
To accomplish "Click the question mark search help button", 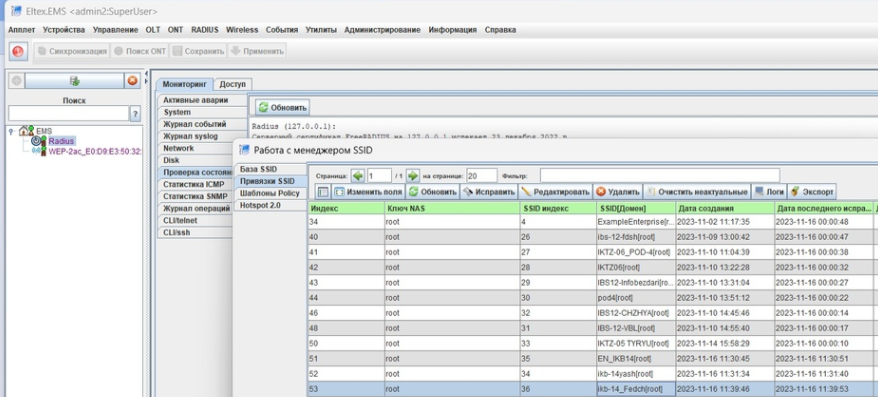I will (x=135, y=114).
